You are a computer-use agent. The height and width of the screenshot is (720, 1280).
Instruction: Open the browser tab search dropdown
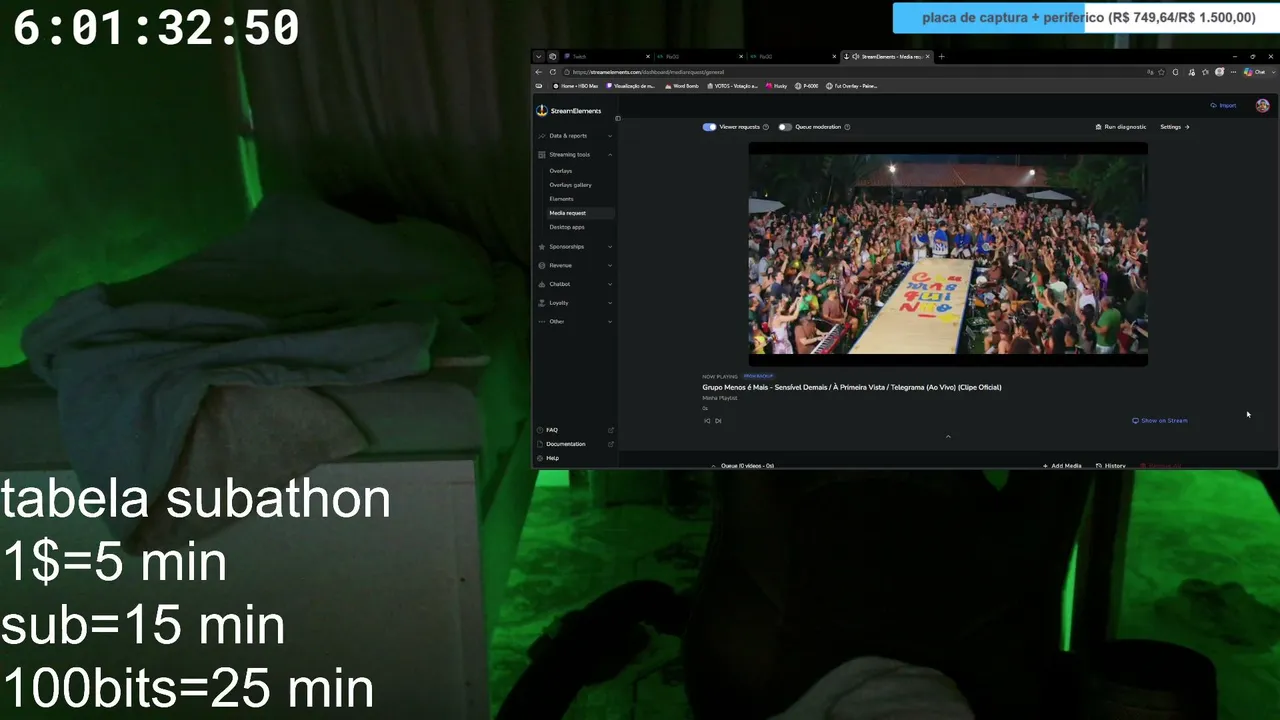539,57
